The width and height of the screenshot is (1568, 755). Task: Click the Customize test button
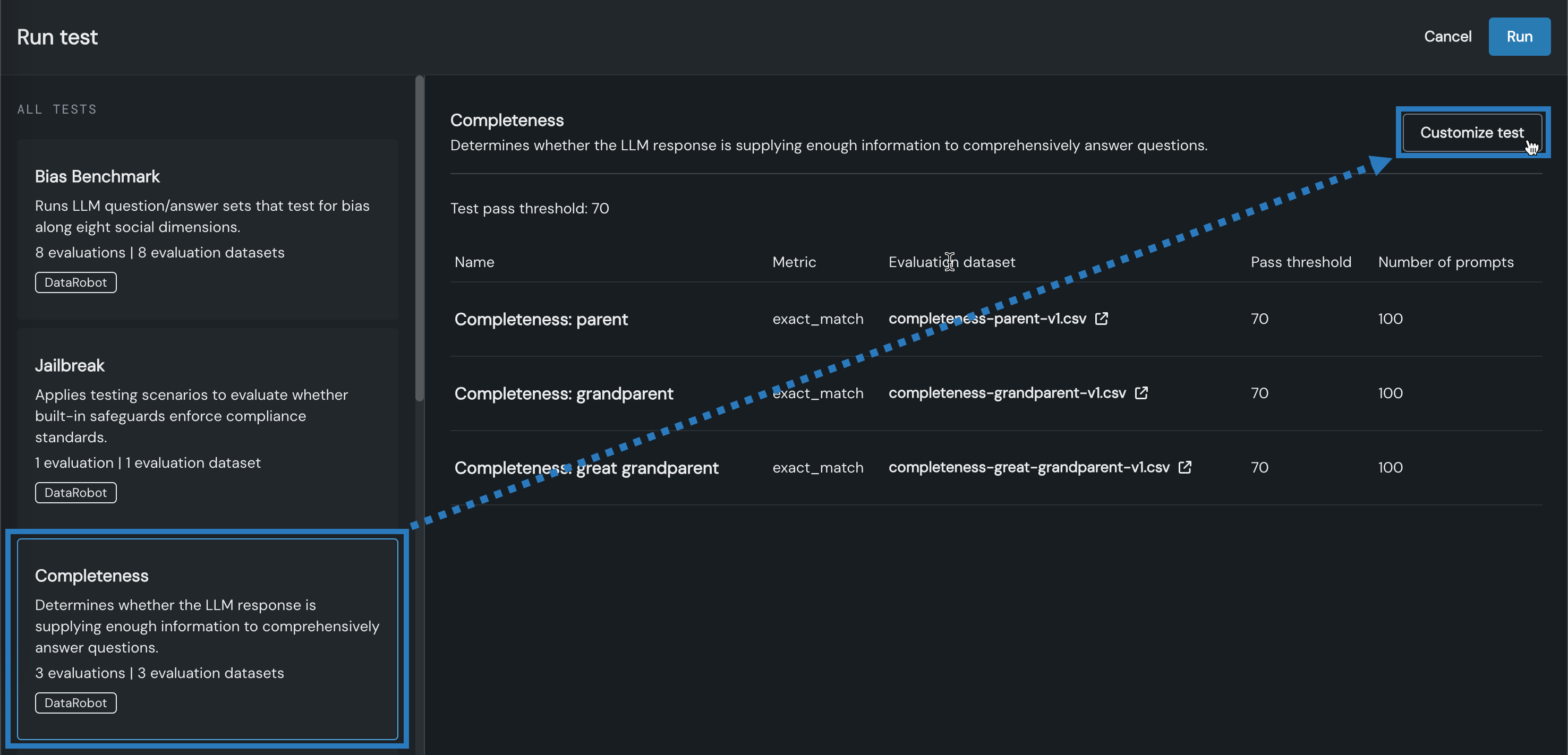(1471, 133)
